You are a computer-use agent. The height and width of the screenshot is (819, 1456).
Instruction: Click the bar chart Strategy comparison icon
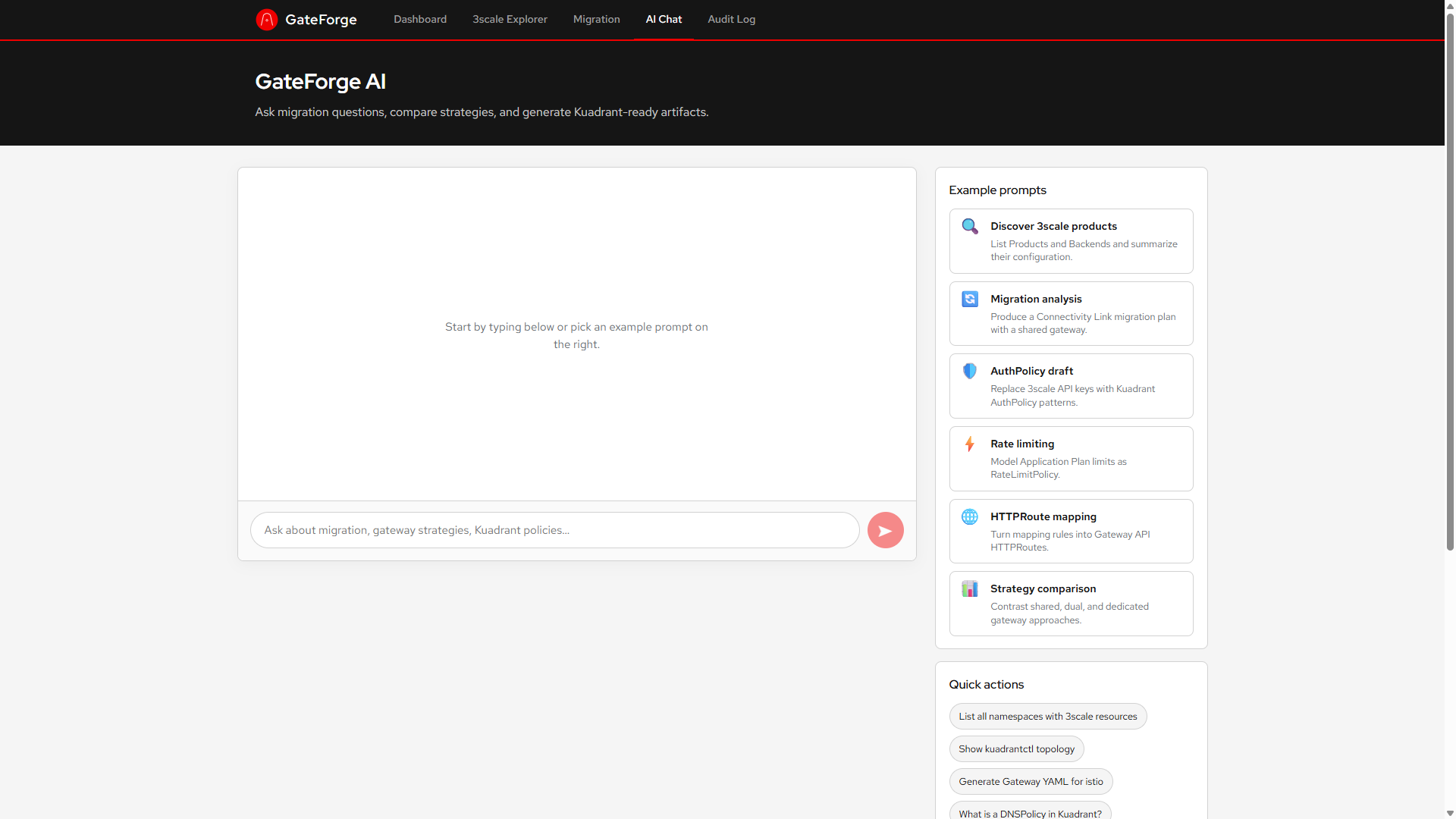pos(970,588)
